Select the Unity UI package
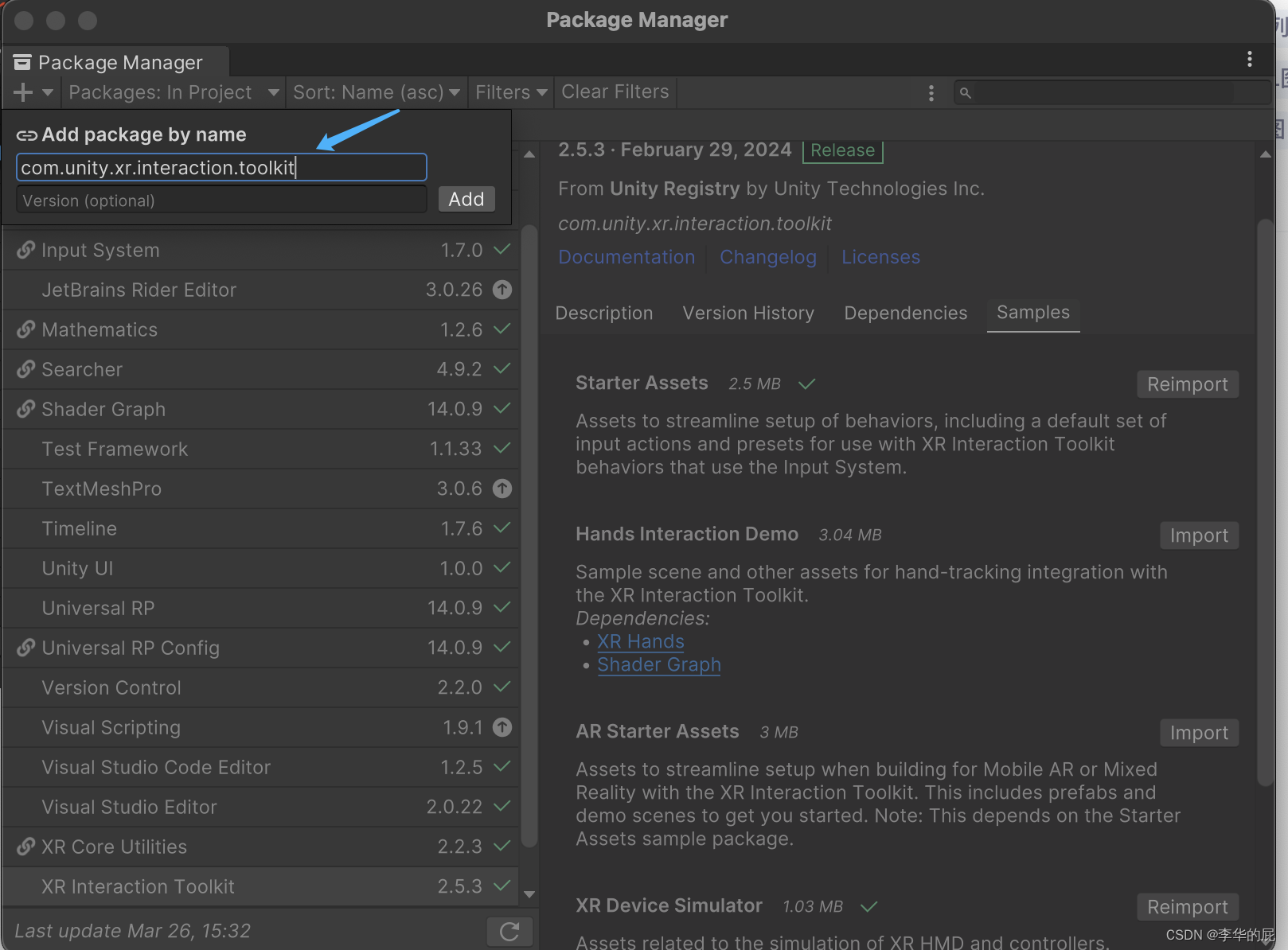Viewport: 1288px width, 950px height. (x=261, y=568)
